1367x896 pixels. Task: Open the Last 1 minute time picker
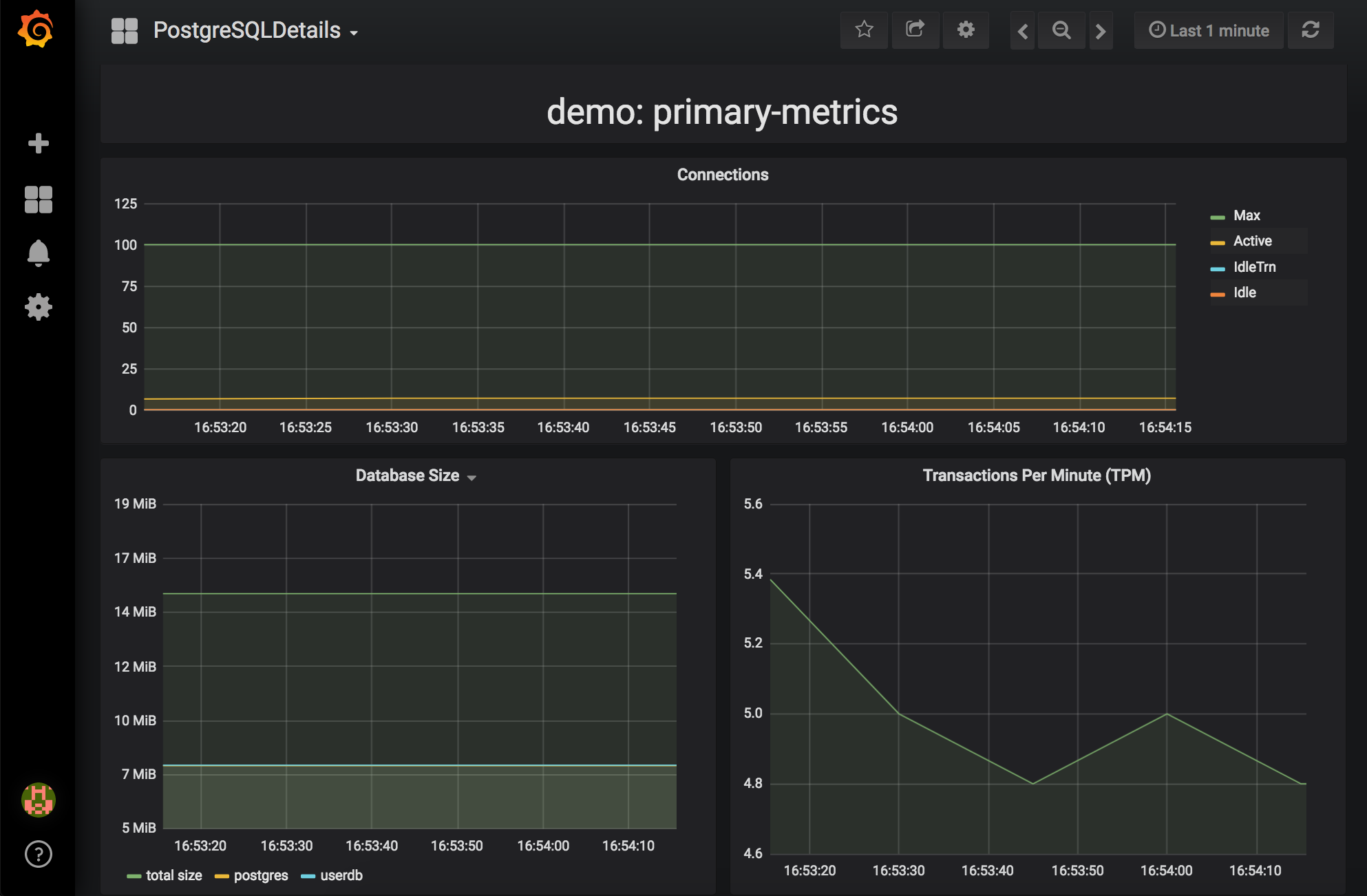point(1209,30)
